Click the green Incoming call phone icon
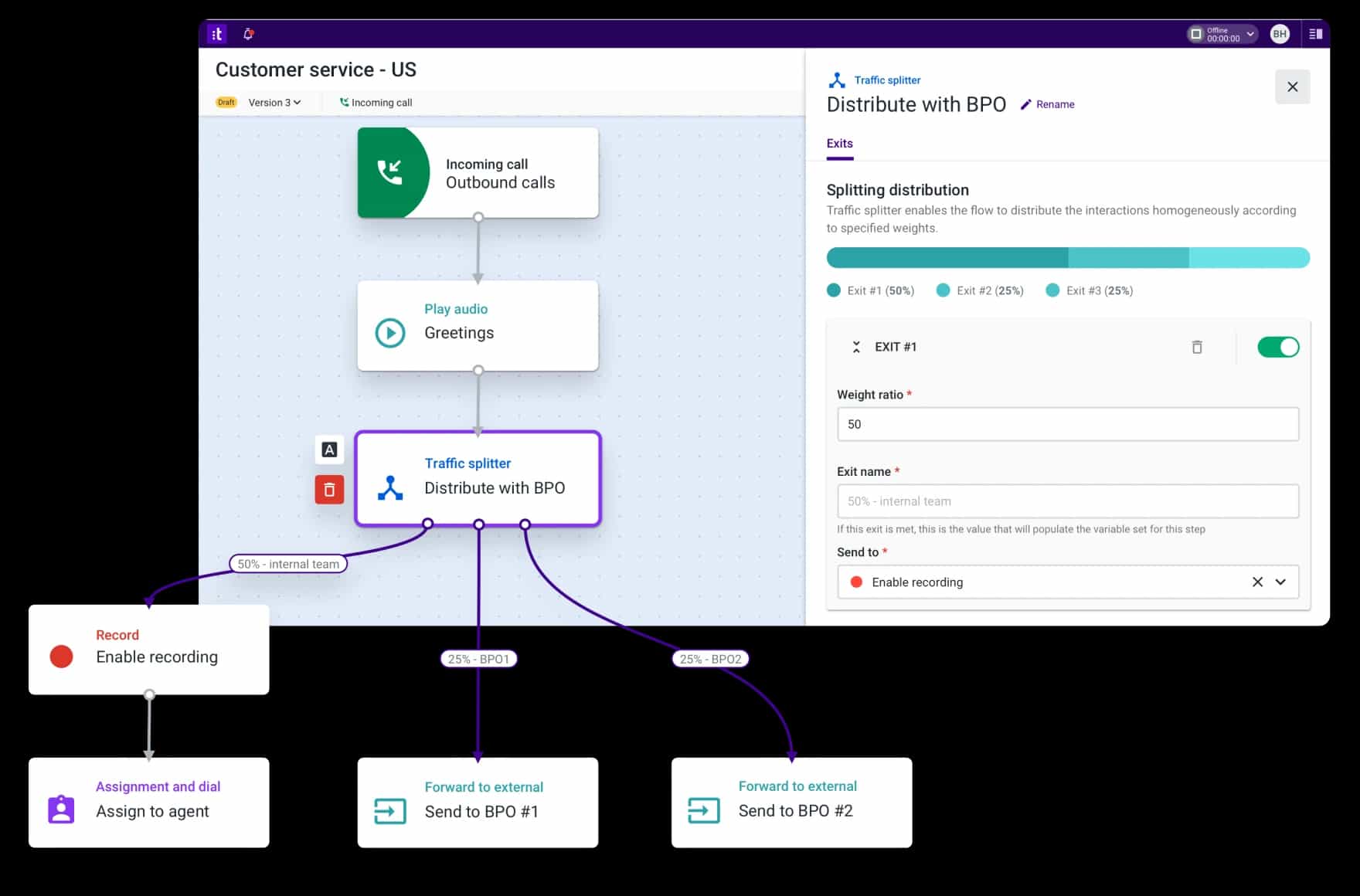Image resolution: width=1360 pixels, height=896 pixels. (x=389, y=172)
